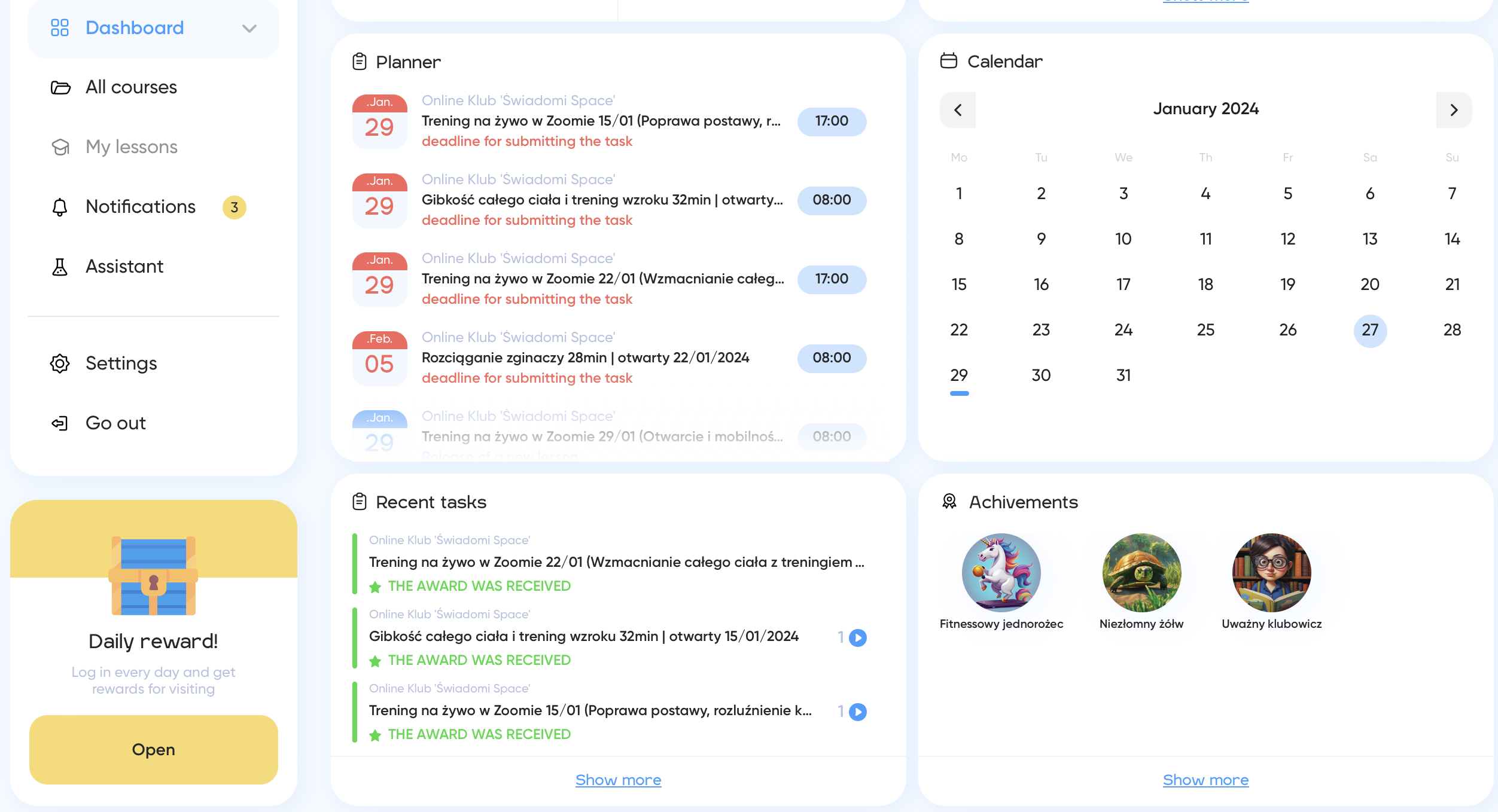
Task: Click the Notifications bell icon
Action: 60,207
